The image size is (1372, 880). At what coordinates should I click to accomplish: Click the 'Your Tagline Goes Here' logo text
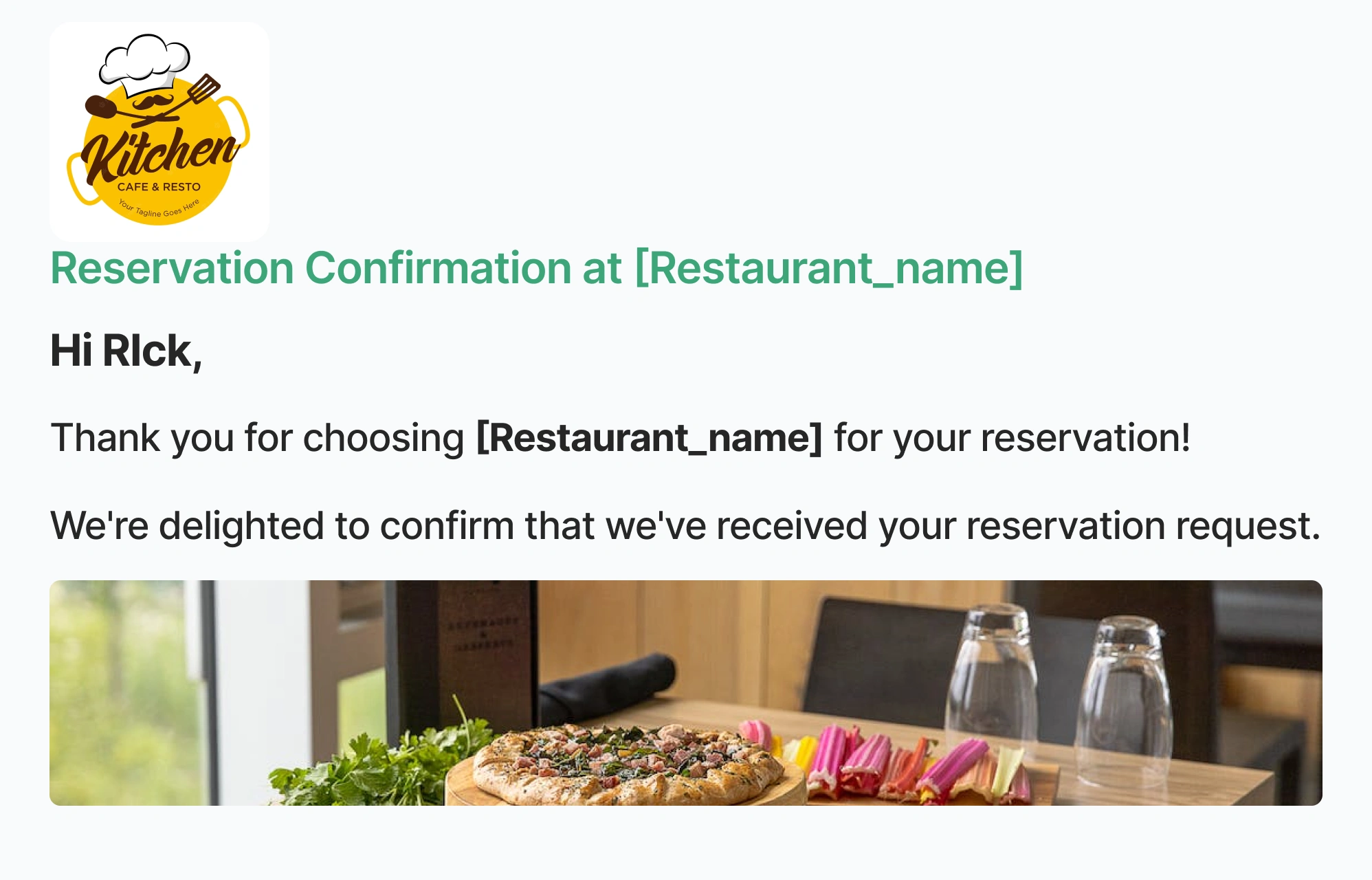[x=159, y=208]
